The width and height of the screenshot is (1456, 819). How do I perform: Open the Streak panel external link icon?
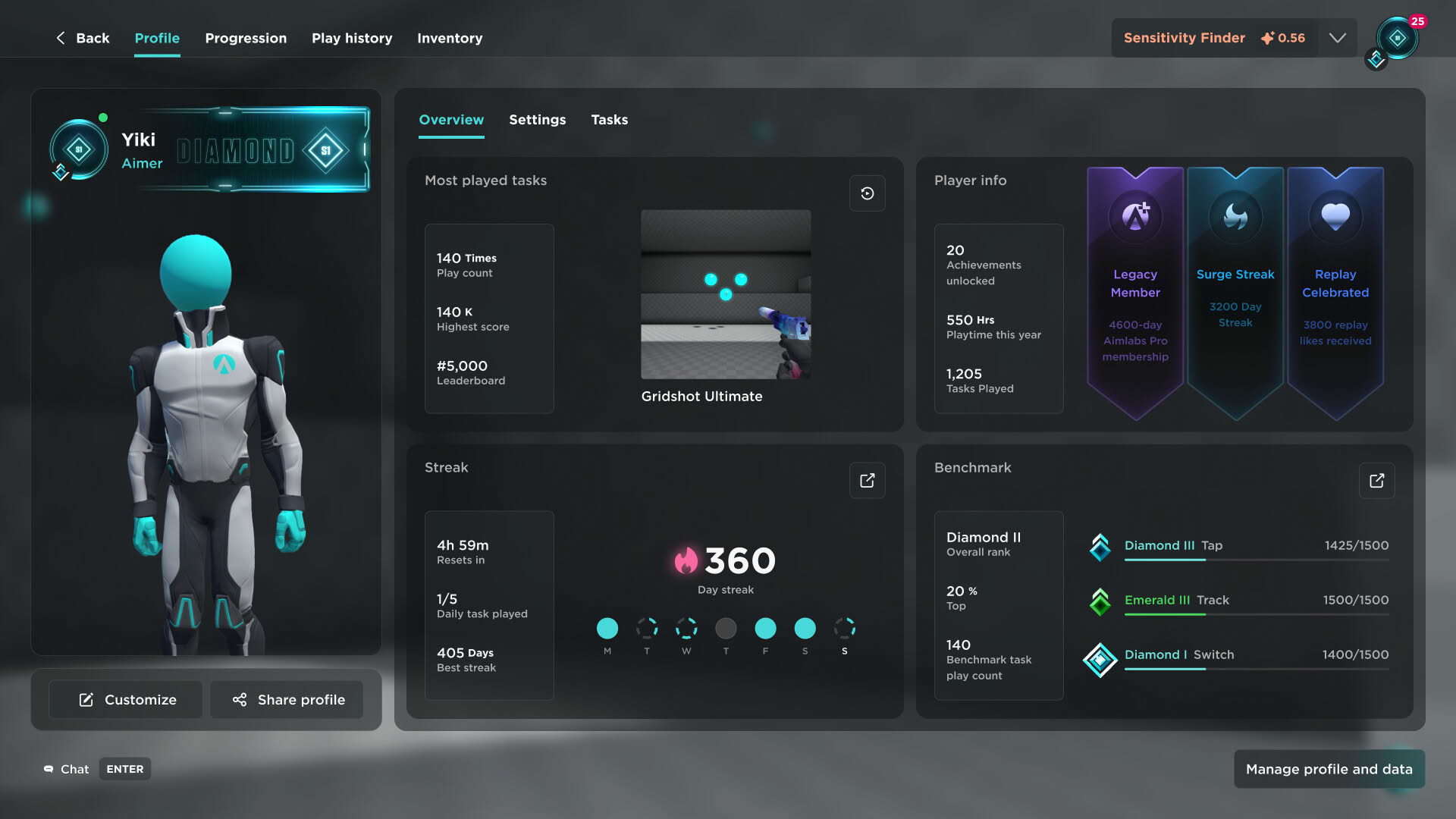click(868, 481)
